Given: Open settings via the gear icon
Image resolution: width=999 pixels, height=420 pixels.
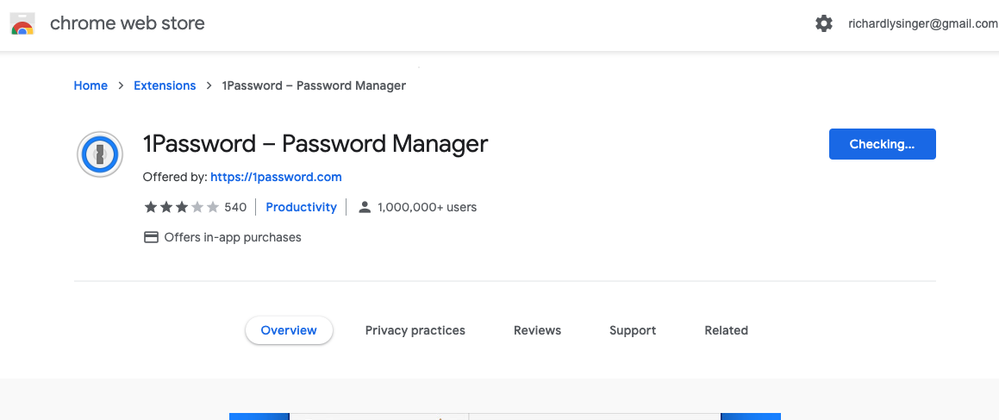Looking at the screenshot, I should [x=824, y=23].
